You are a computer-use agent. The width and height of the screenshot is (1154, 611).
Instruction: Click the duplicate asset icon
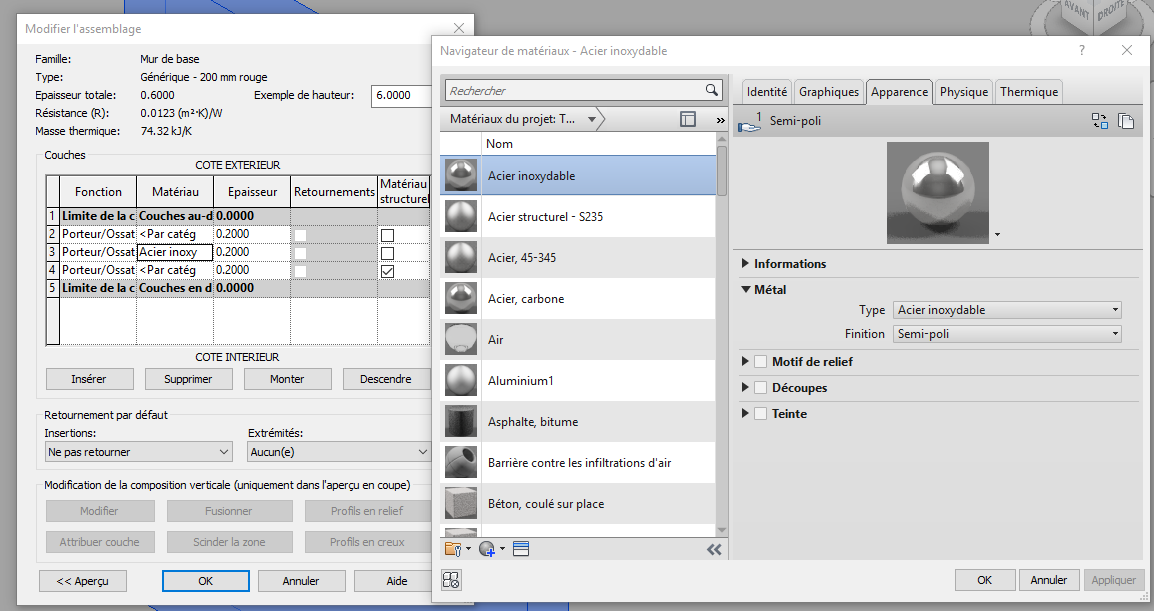pos(1126,121)
